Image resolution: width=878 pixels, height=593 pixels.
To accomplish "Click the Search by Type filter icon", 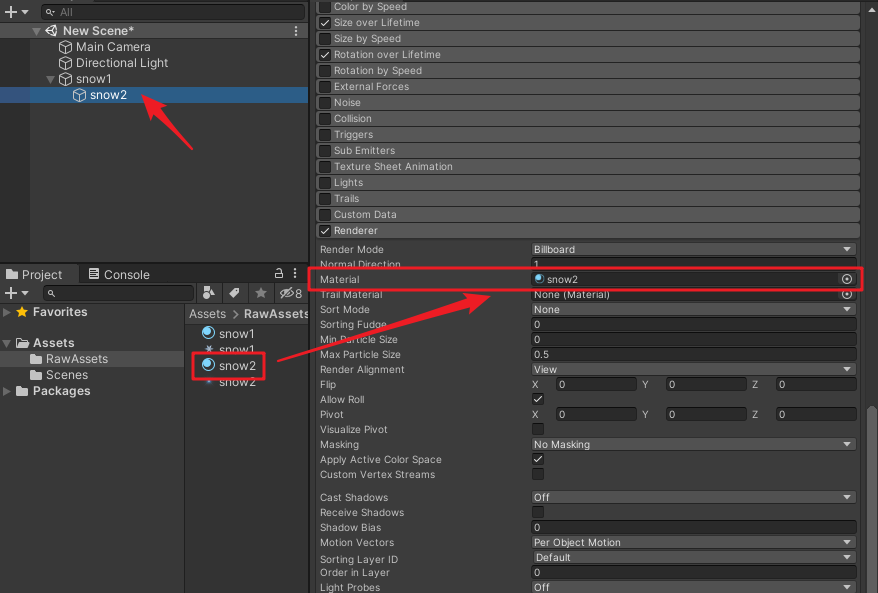I will click(208, 293).
